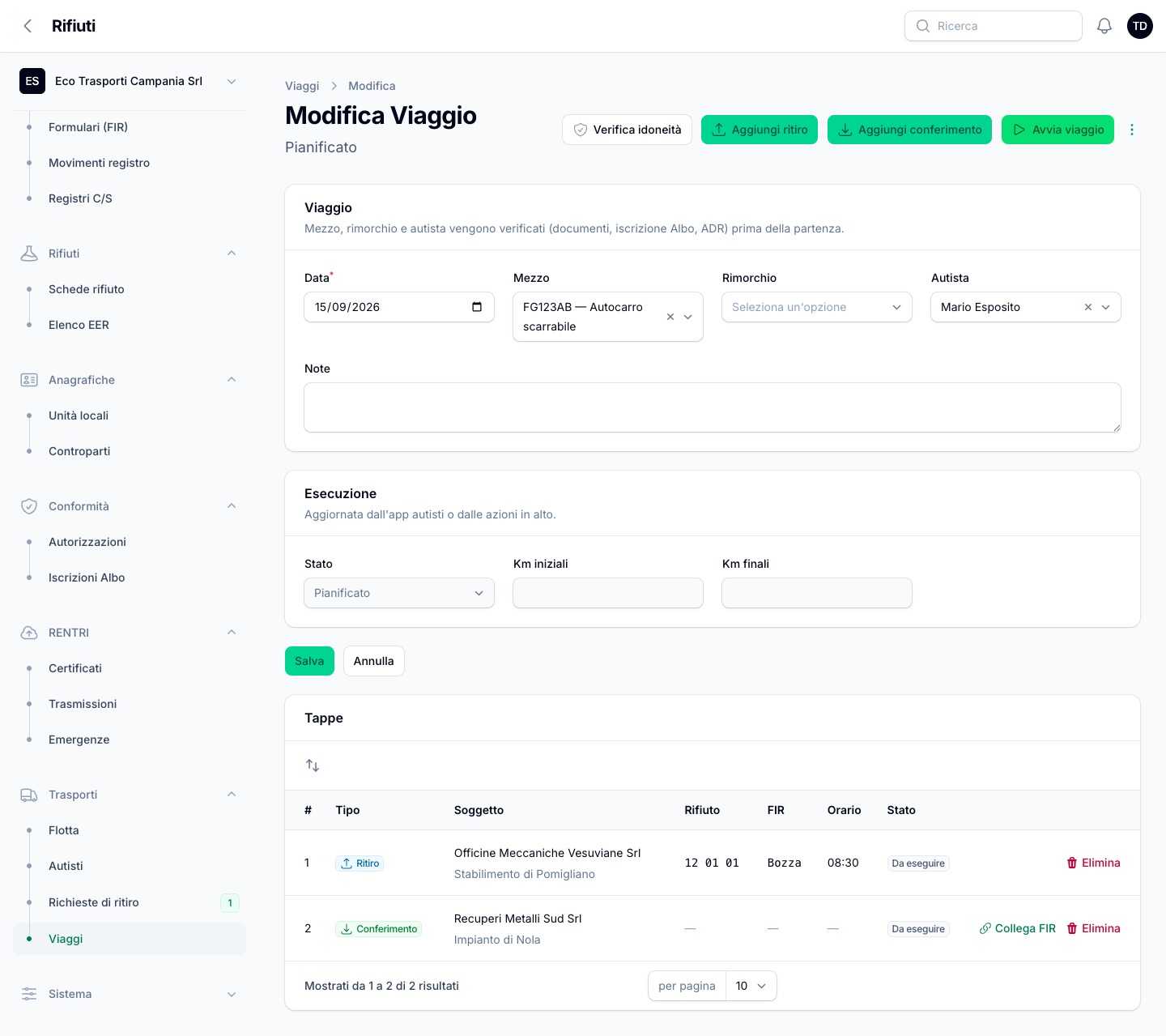Click the Ricerca search field
The image size is (1166, 1036).
click(994, 26)
